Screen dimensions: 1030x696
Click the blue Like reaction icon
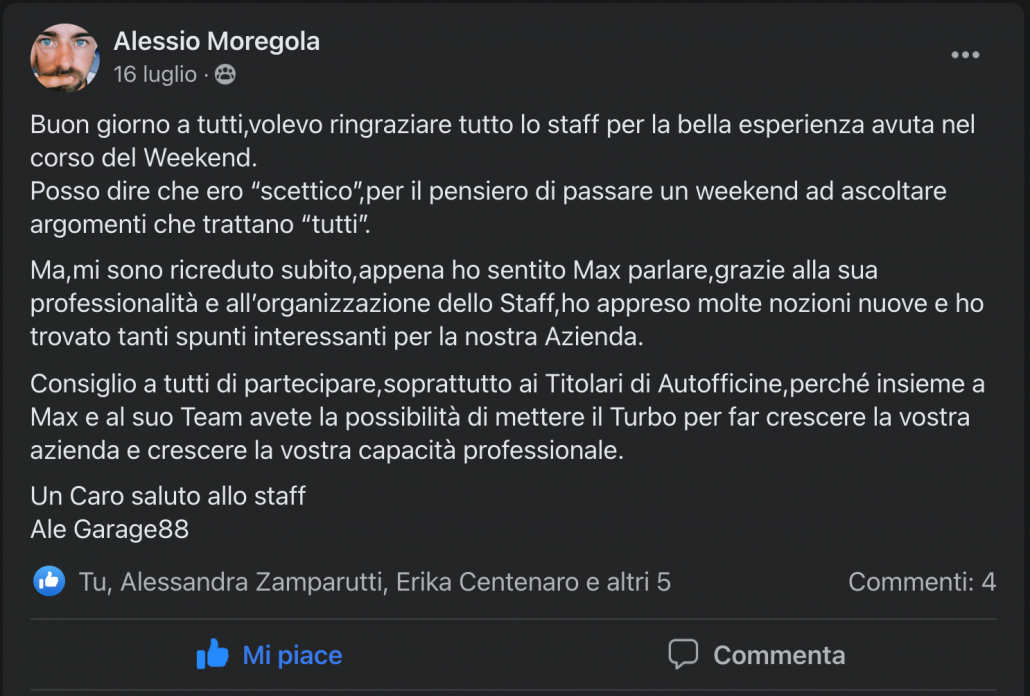point(49,581)
